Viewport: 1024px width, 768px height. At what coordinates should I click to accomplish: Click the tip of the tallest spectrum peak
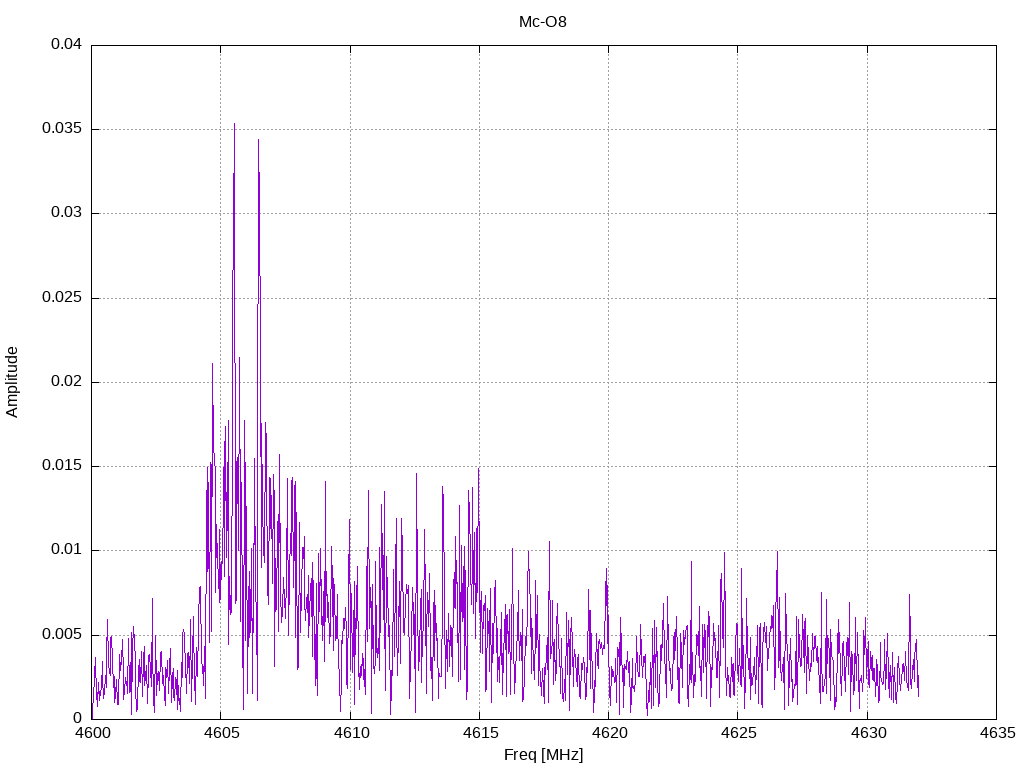[234, 124]
